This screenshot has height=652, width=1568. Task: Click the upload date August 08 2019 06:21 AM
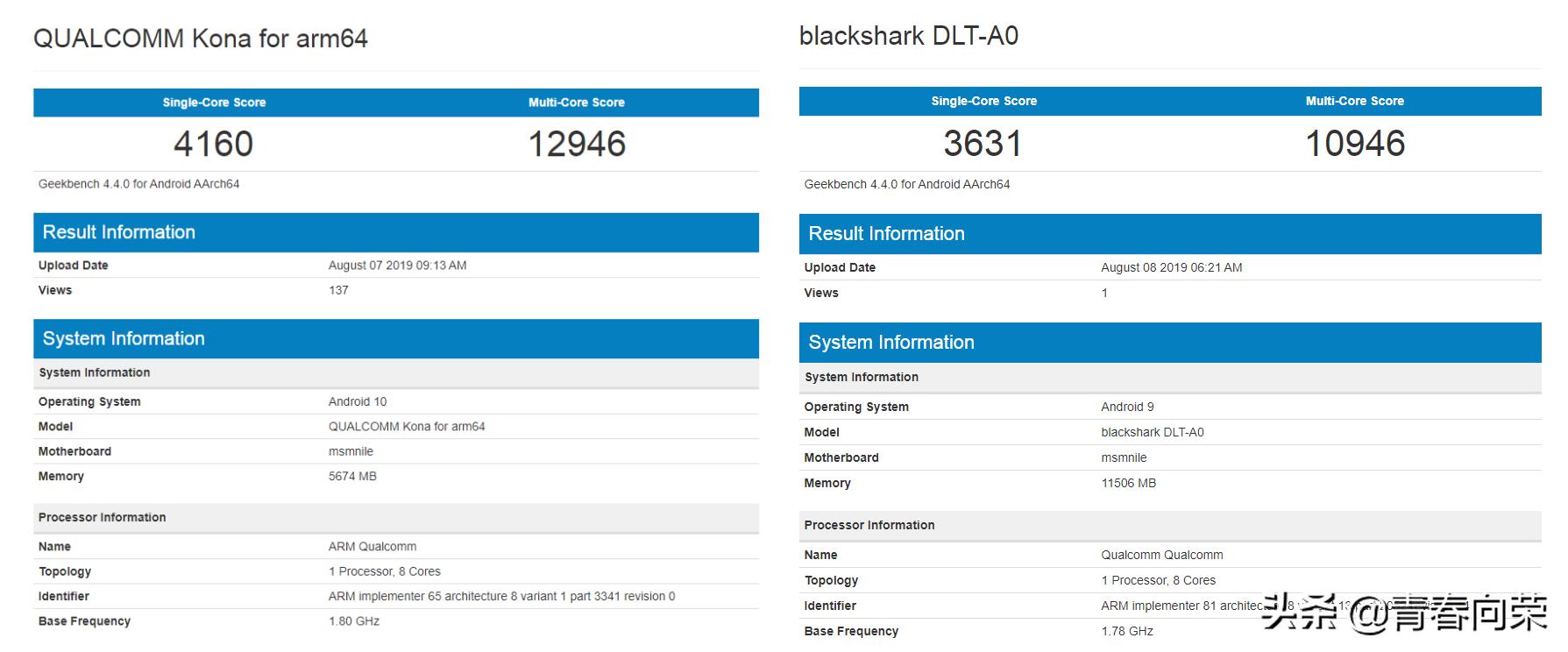(1171, 267)
